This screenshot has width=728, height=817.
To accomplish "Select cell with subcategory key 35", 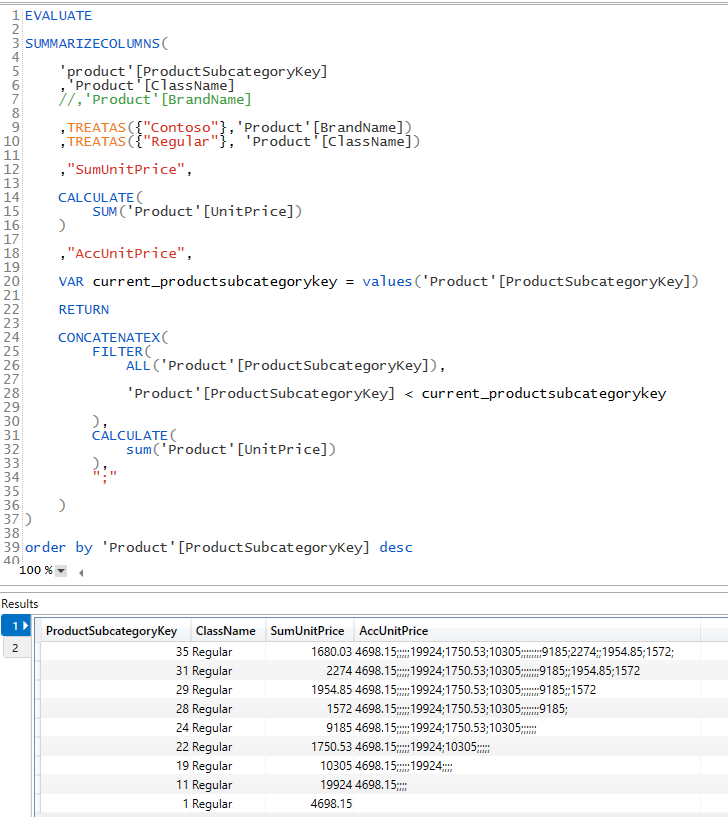I will pyautogui.click(x=116, y=652).
